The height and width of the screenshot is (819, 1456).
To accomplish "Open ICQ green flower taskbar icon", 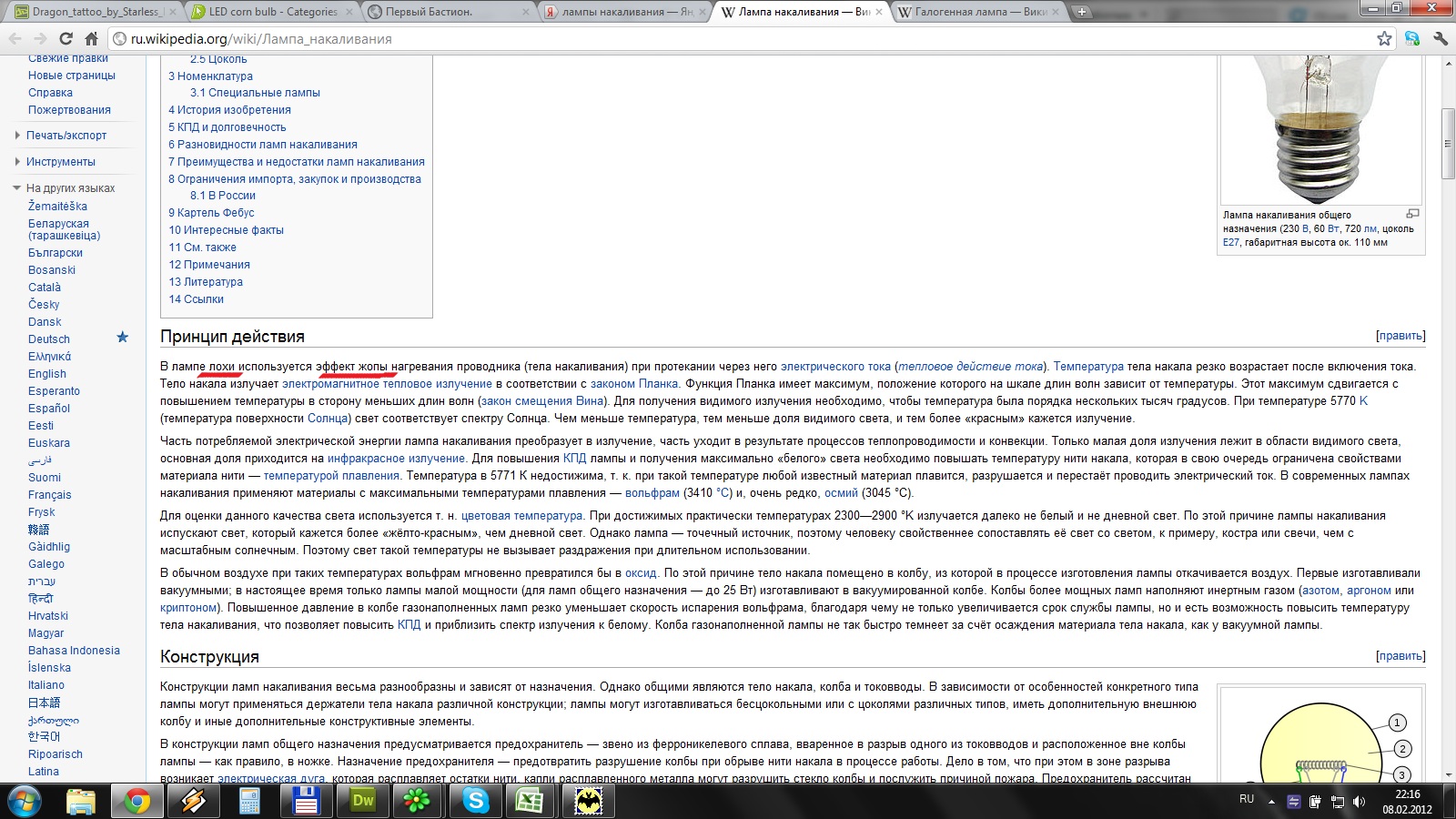I will click(x=417, y=801).
